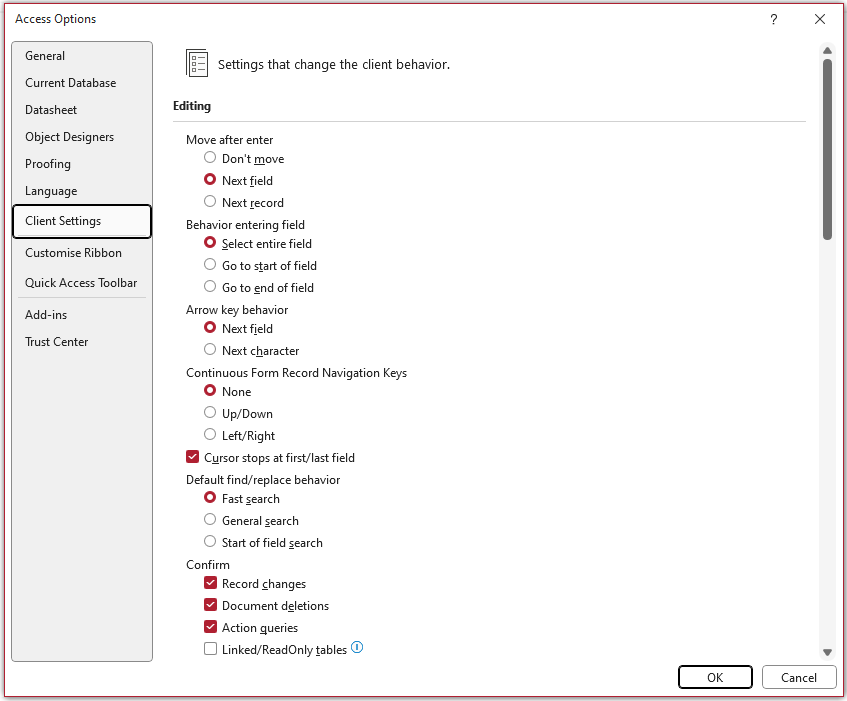
Task: Click 'Settings that change the client behavior' text
Action: [334, 64]
